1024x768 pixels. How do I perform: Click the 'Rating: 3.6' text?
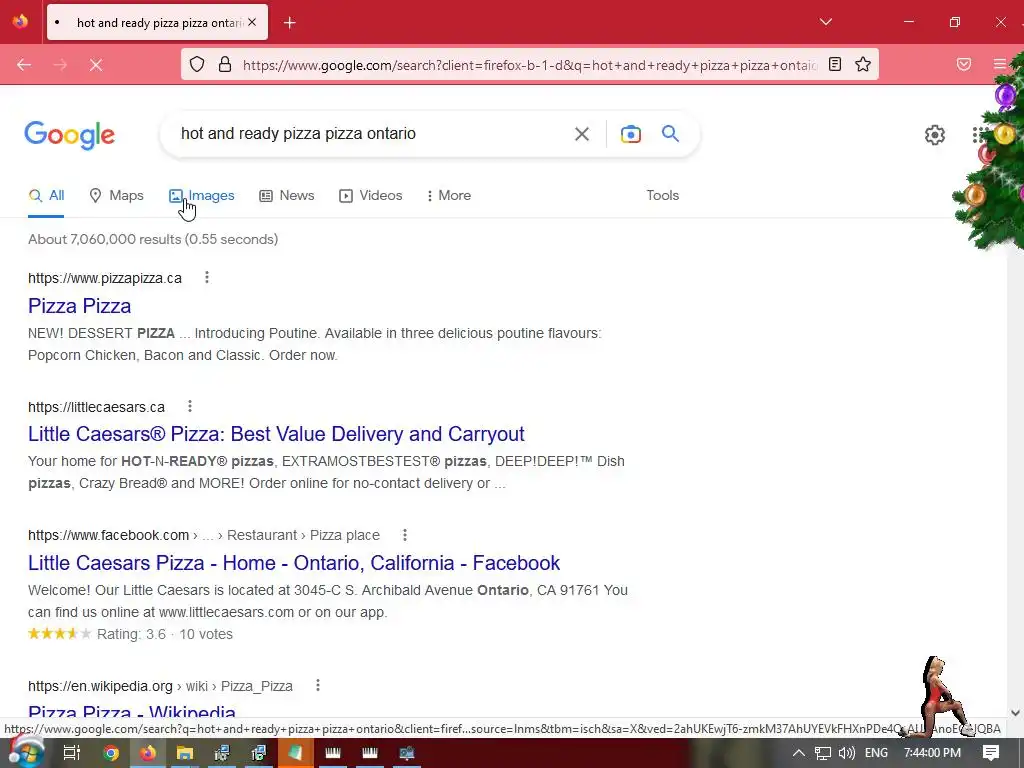tap(131, 634)
